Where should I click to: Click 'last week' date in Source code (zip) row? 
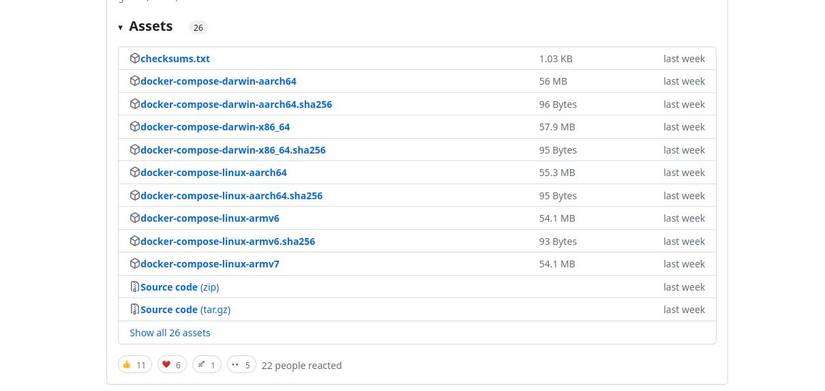[684, 287]
